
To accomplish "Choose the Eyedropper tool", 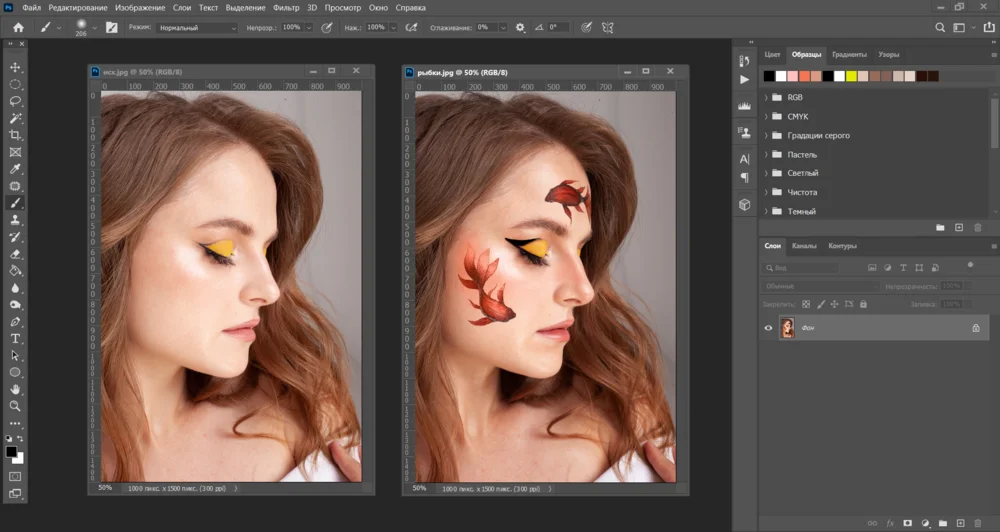I will click(x=15, y=169).
